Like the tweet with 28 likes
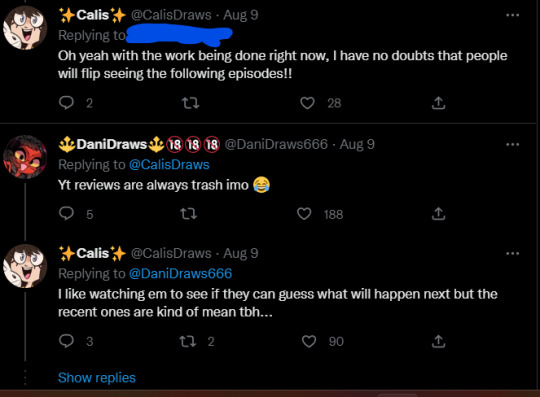Viewport: 540px width, 397px height. (307, 103)
